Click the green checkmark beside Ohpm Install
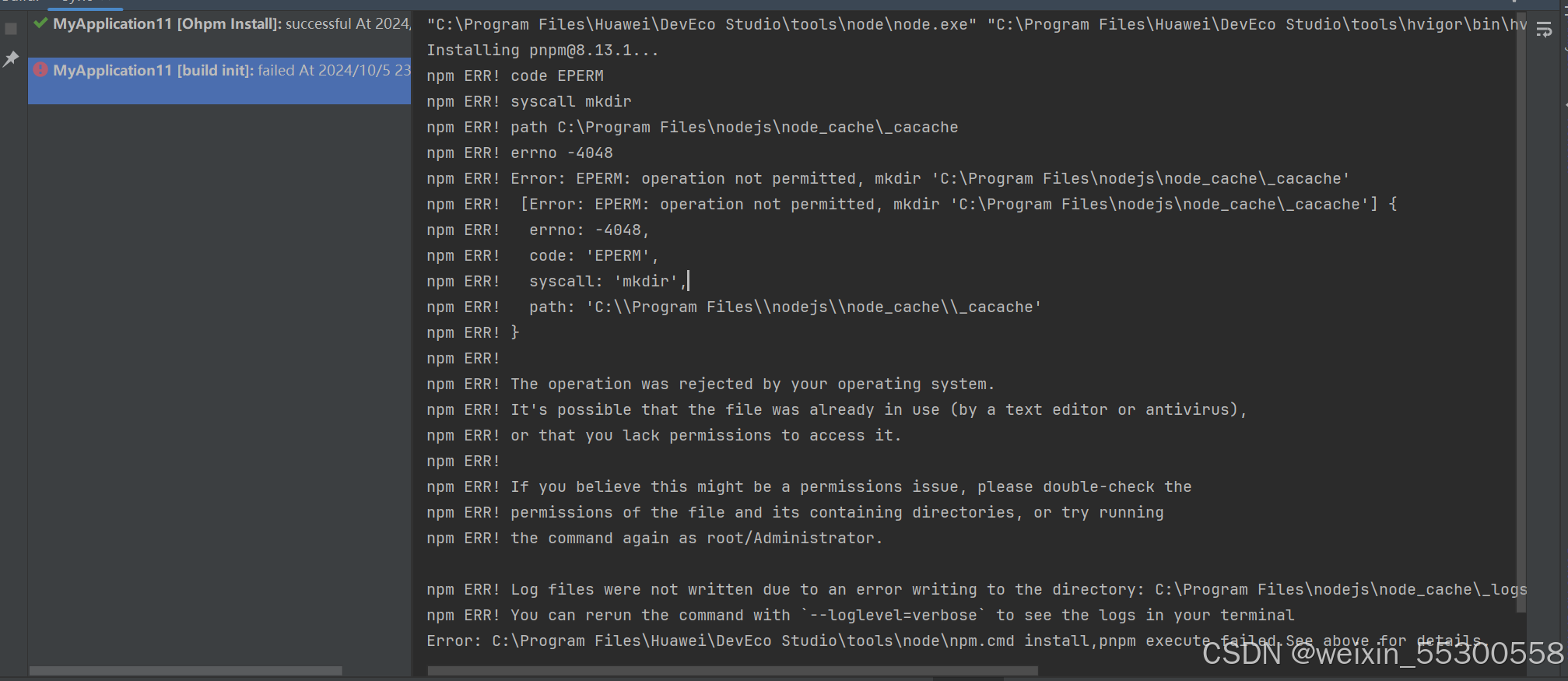The image size is (1568, 681). (40, 23)
